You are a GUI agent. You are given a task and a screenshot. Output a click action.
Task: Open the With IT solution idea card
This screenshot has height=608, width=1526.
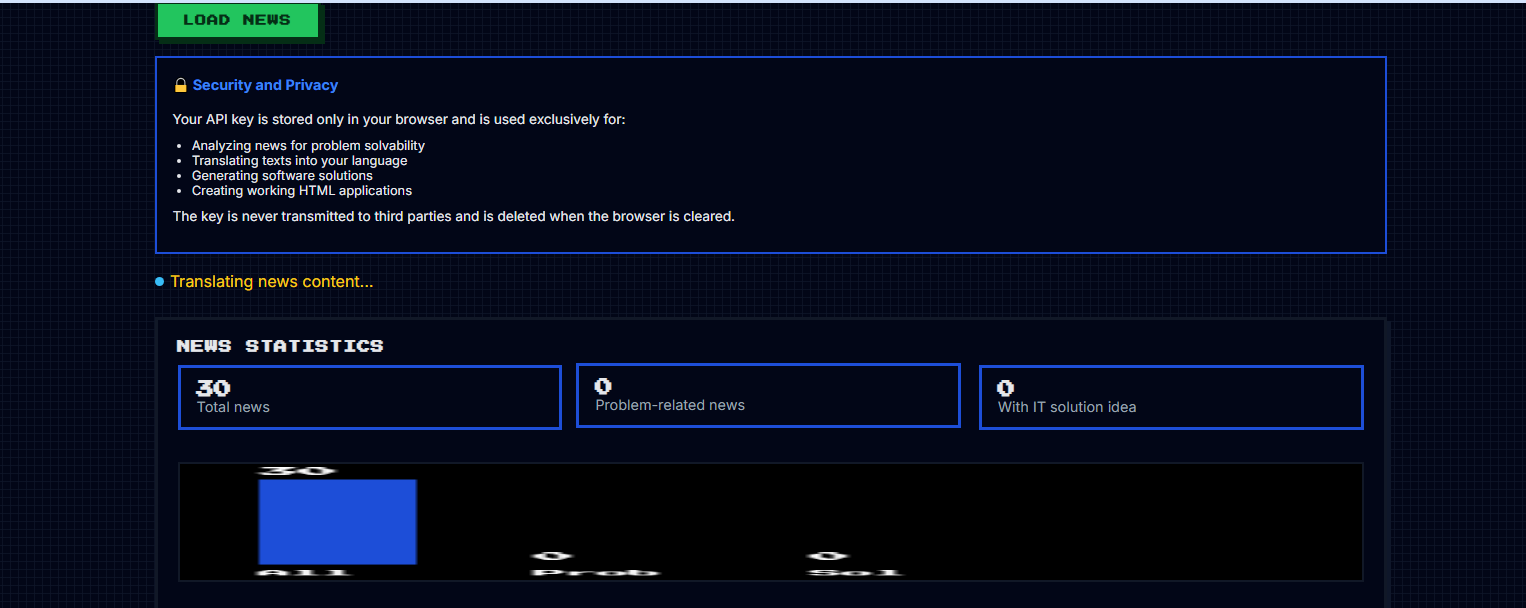pyautogui.click(x=1171, y=397)
